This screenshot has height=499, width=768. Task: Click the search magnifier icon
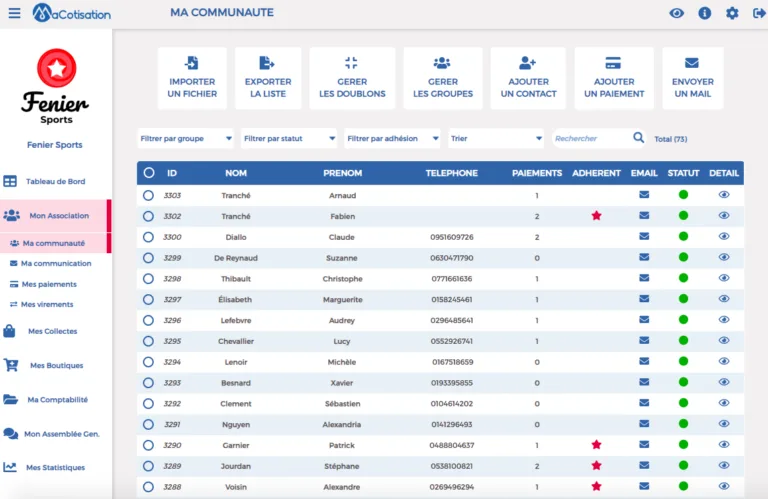[x=638, y=138]
